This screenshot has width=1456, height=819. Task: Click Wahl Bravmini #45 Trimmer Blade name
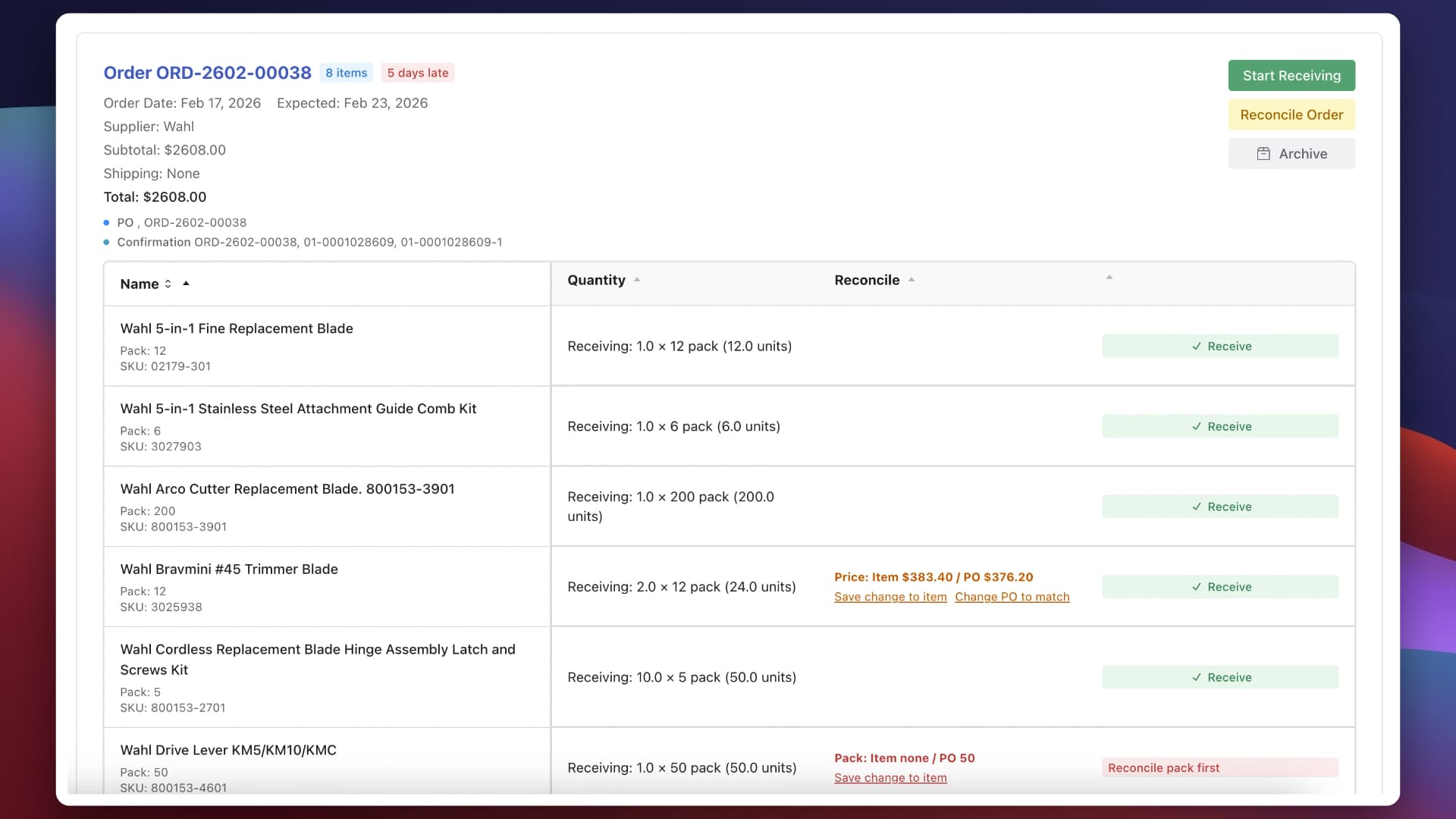pyautogui.click(x=229, y=570)
